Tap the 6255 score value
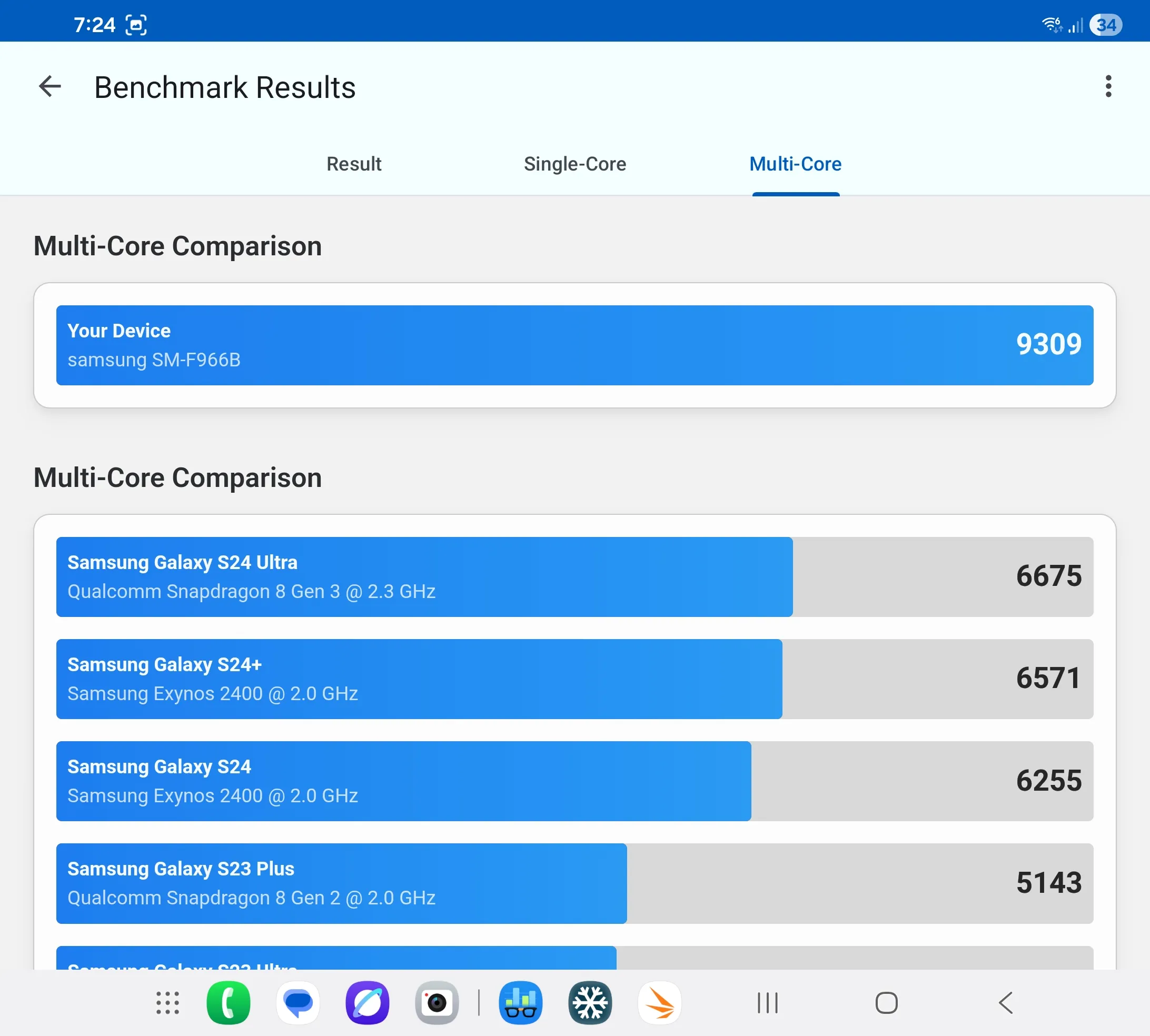 (1049, 780)
